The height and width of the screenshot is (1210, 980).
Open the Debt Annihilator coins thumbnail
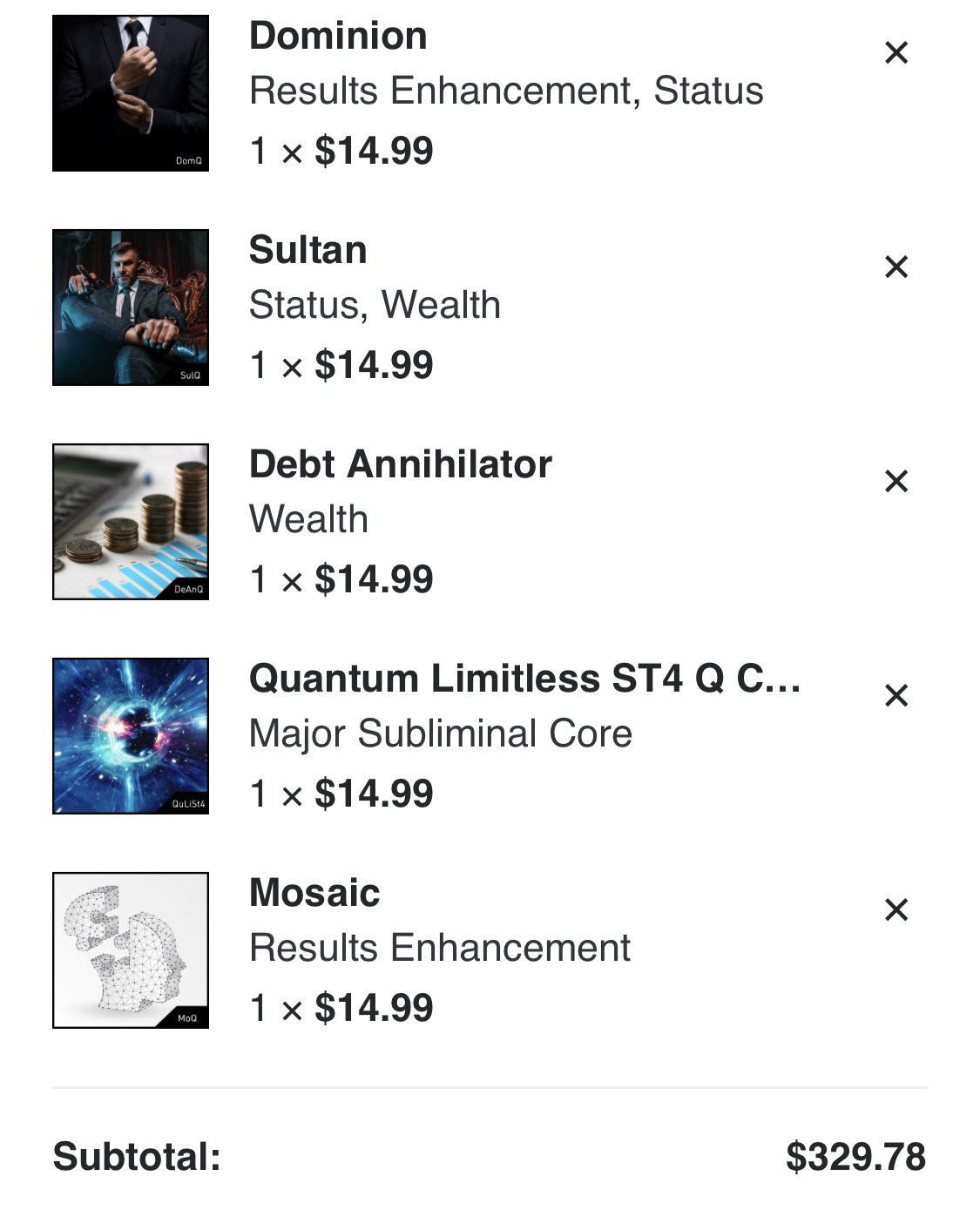click(x=131, y=522)
